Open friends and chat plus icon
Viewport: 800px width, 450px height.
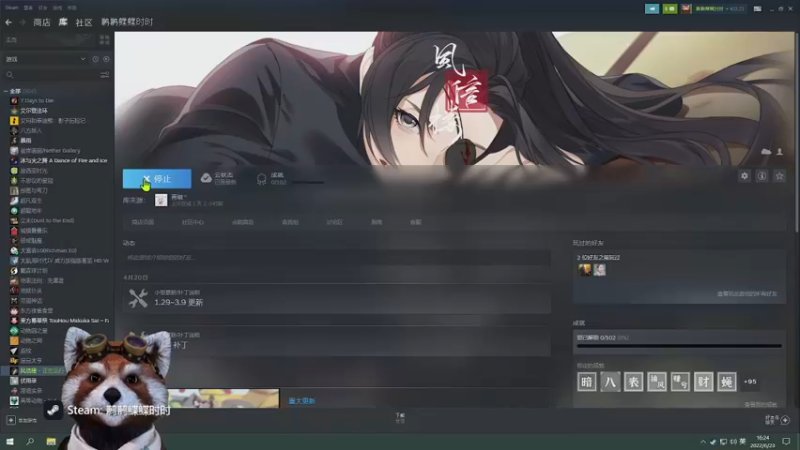(785, 420)
